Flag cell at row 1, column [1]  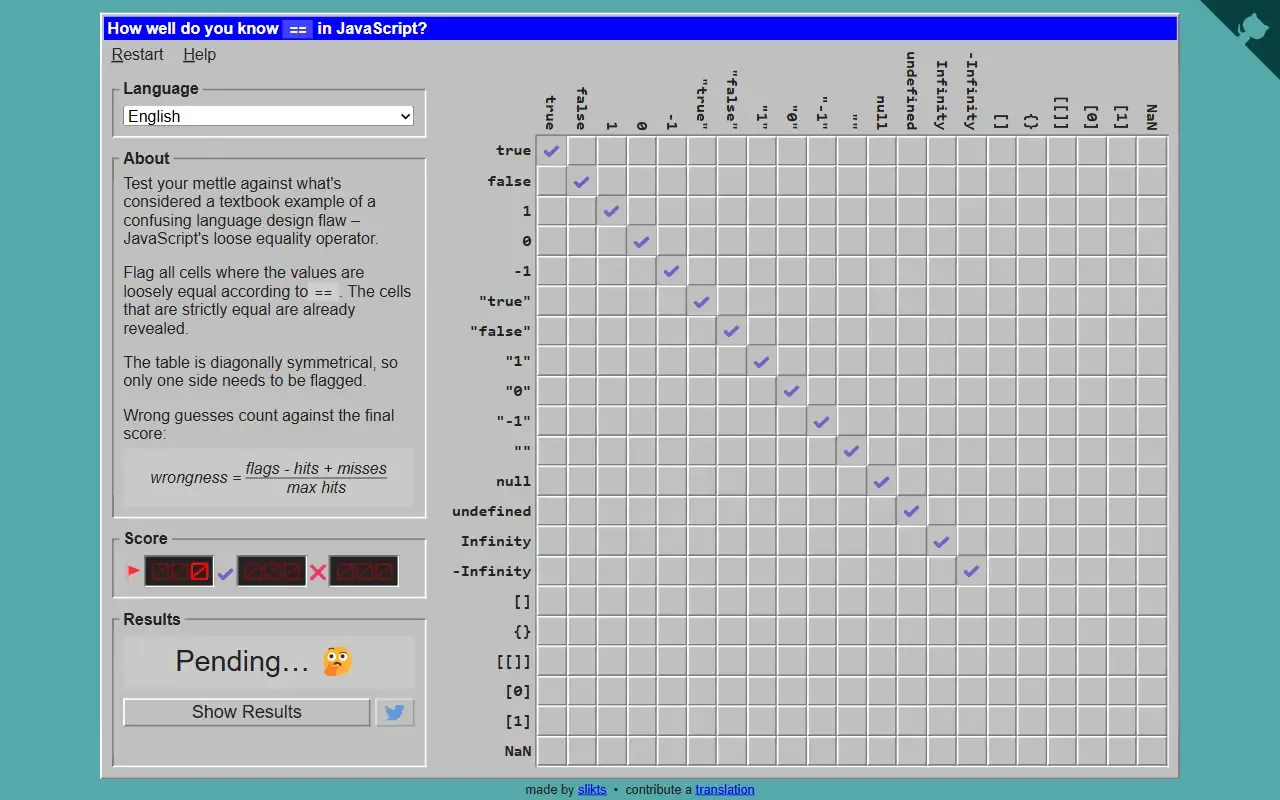(1122, 211)
